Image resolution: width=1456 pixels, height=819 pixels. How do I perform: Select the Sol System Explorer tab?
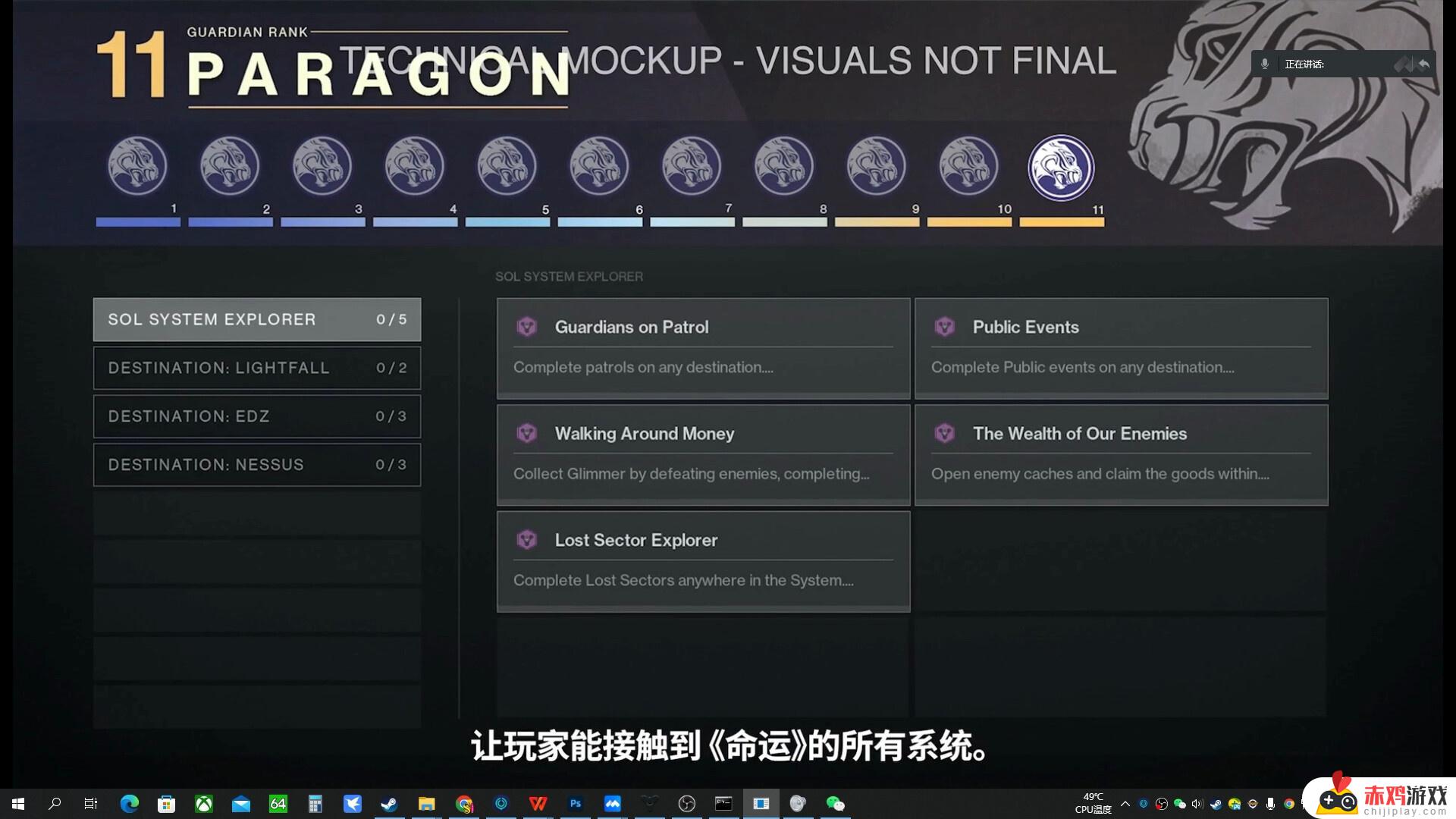257,319
